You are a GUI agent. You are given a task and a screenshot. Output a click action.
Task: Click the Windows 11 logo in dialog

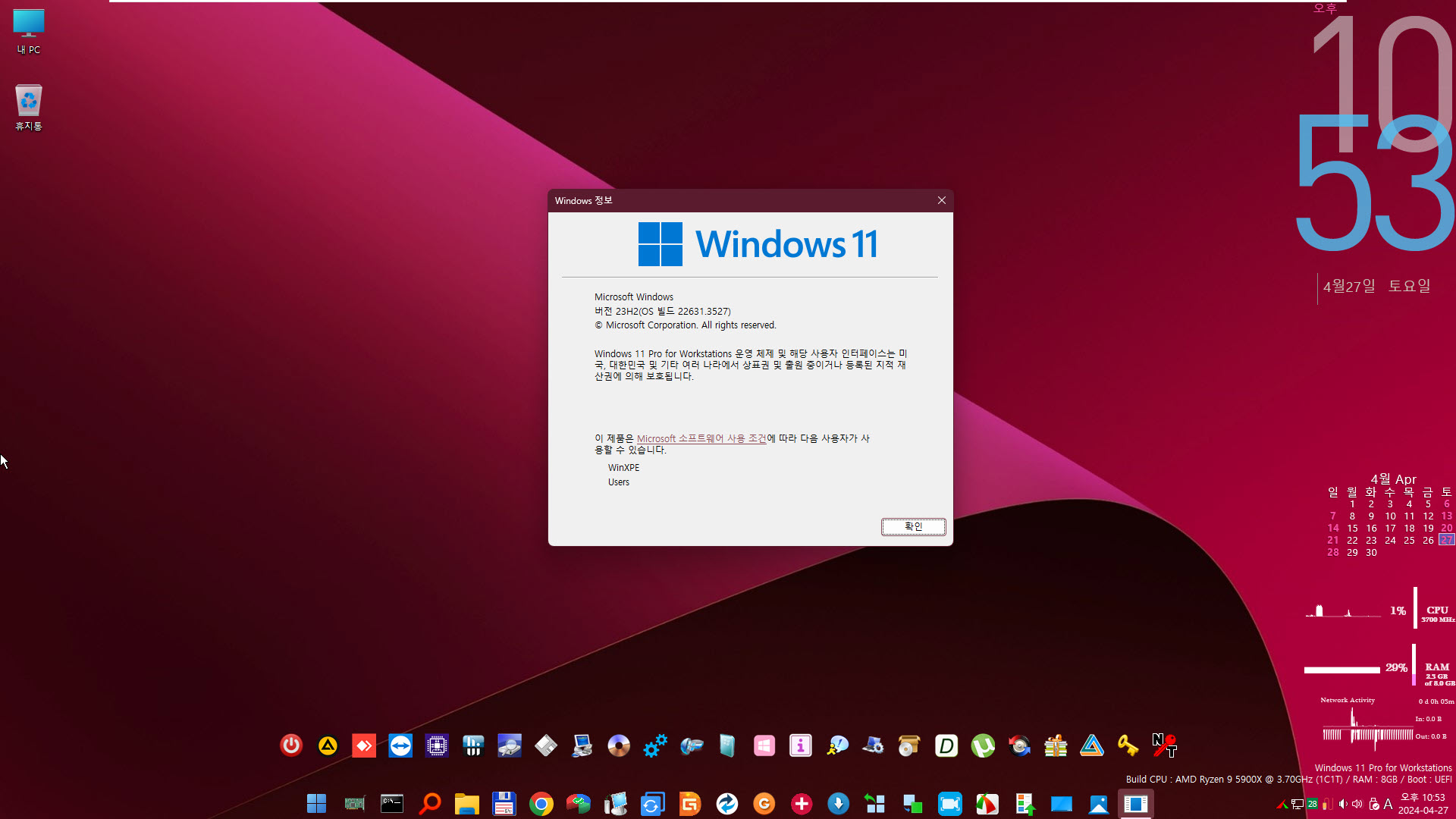[758, 244]
